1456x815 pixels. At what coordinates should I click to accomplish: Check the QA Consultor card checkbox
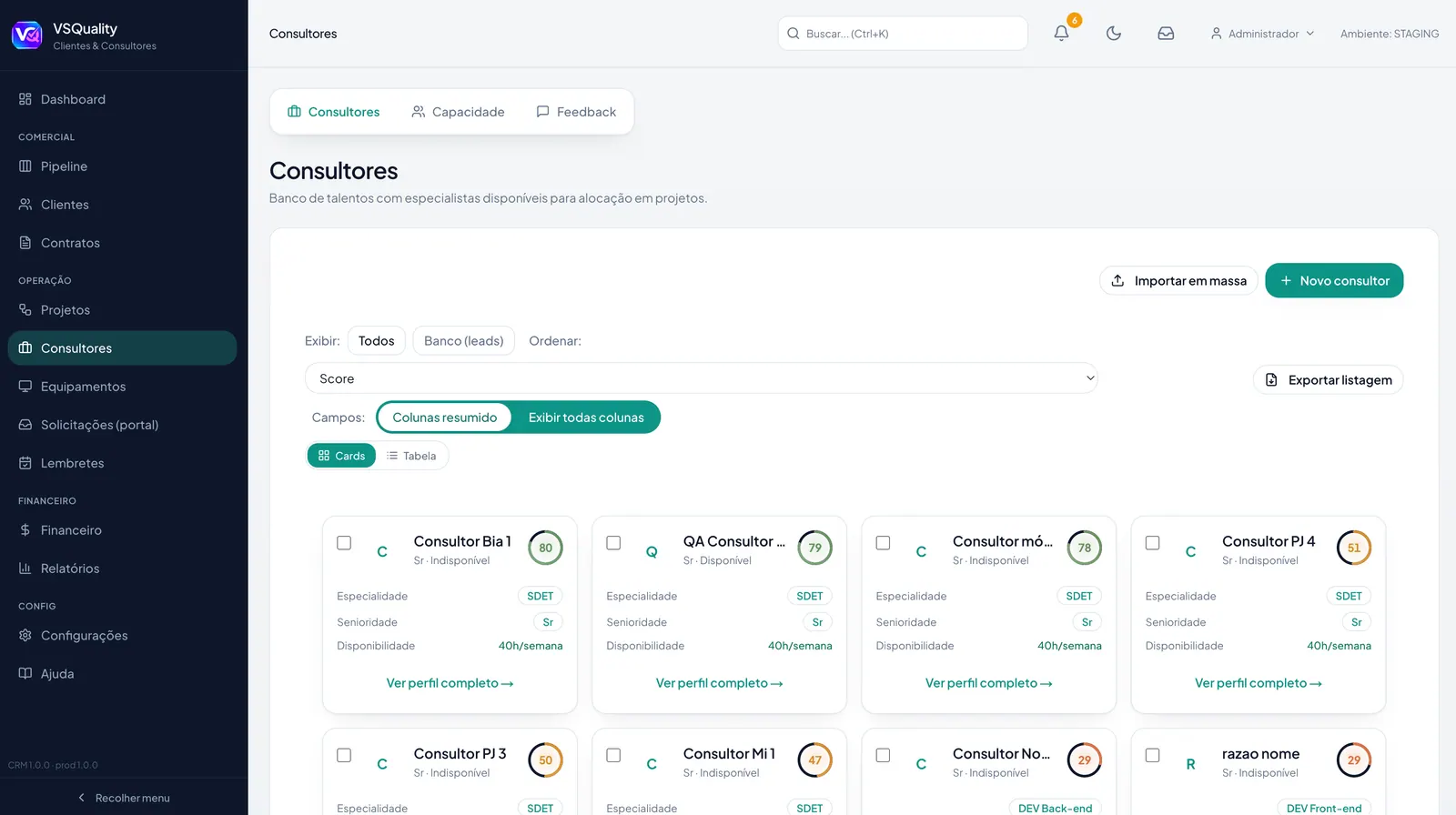point(613,543)
